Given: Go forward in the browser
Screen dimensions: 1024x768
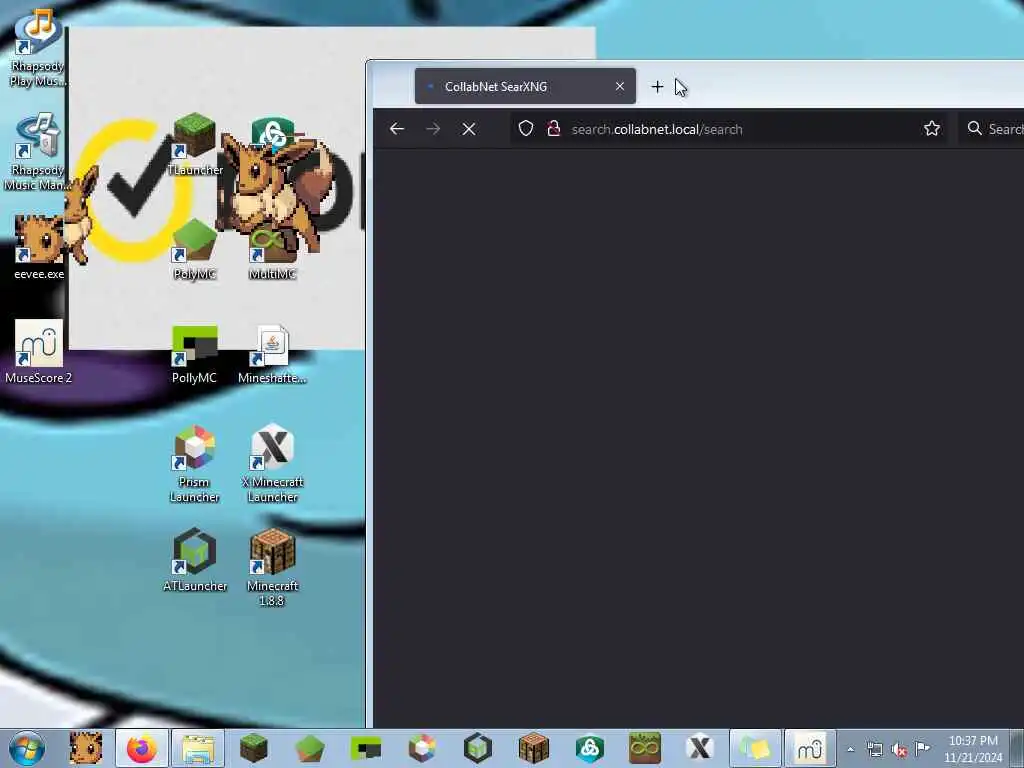Looking at the screenshot, I should point(433,129).
